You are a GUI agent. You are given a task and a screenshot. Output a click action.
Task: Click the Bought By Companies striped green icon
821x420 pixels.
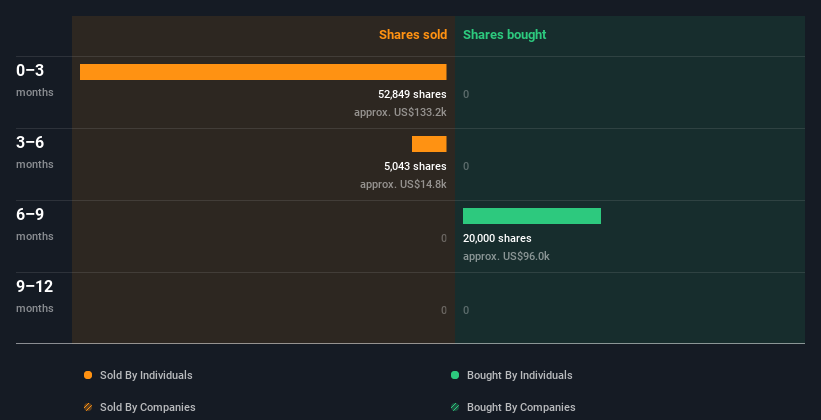coord(455,407)
